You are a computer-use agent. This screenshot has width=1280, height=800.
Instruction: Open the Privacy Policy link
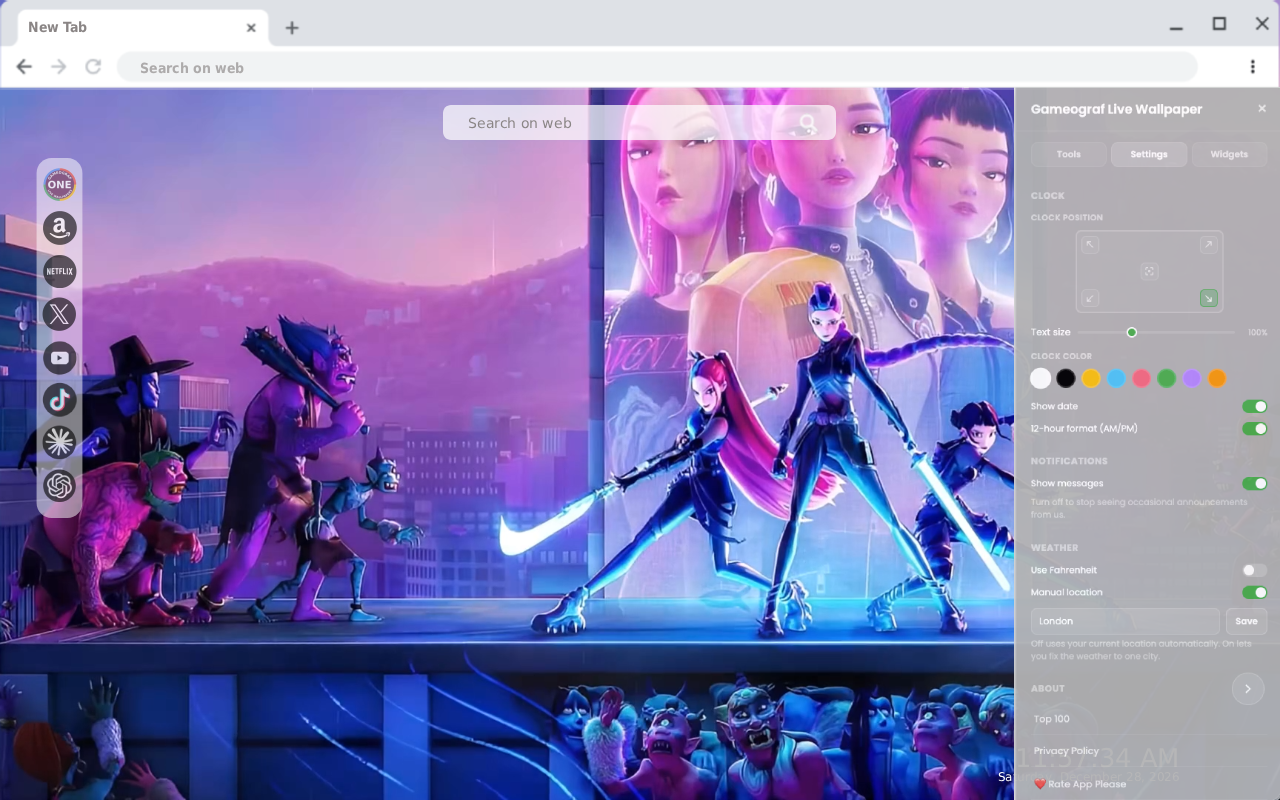pos(1066,751)
